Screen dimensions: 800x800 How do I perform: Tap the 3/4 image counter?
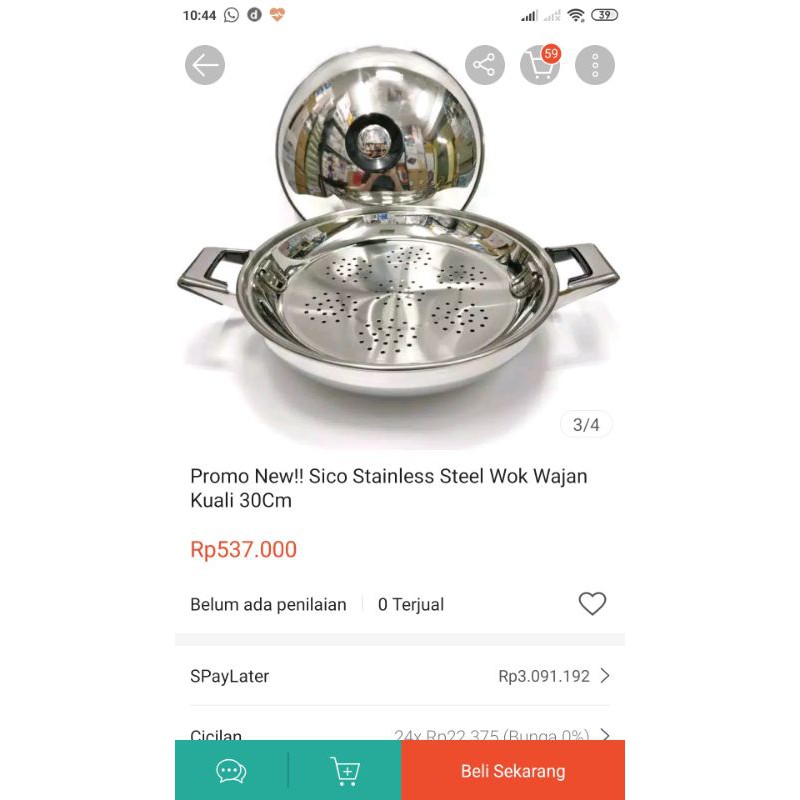click(x=586, y=424)
